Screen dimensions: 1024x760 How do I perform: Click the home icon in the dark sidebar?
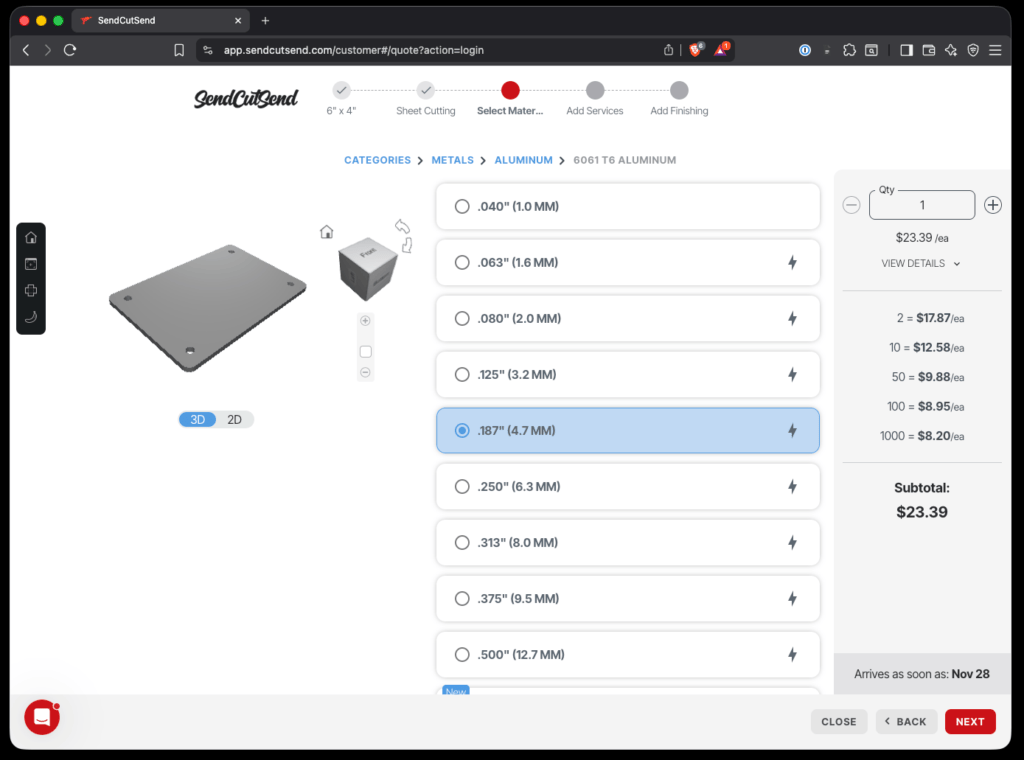pyautogui.click(x=31, y=238)
